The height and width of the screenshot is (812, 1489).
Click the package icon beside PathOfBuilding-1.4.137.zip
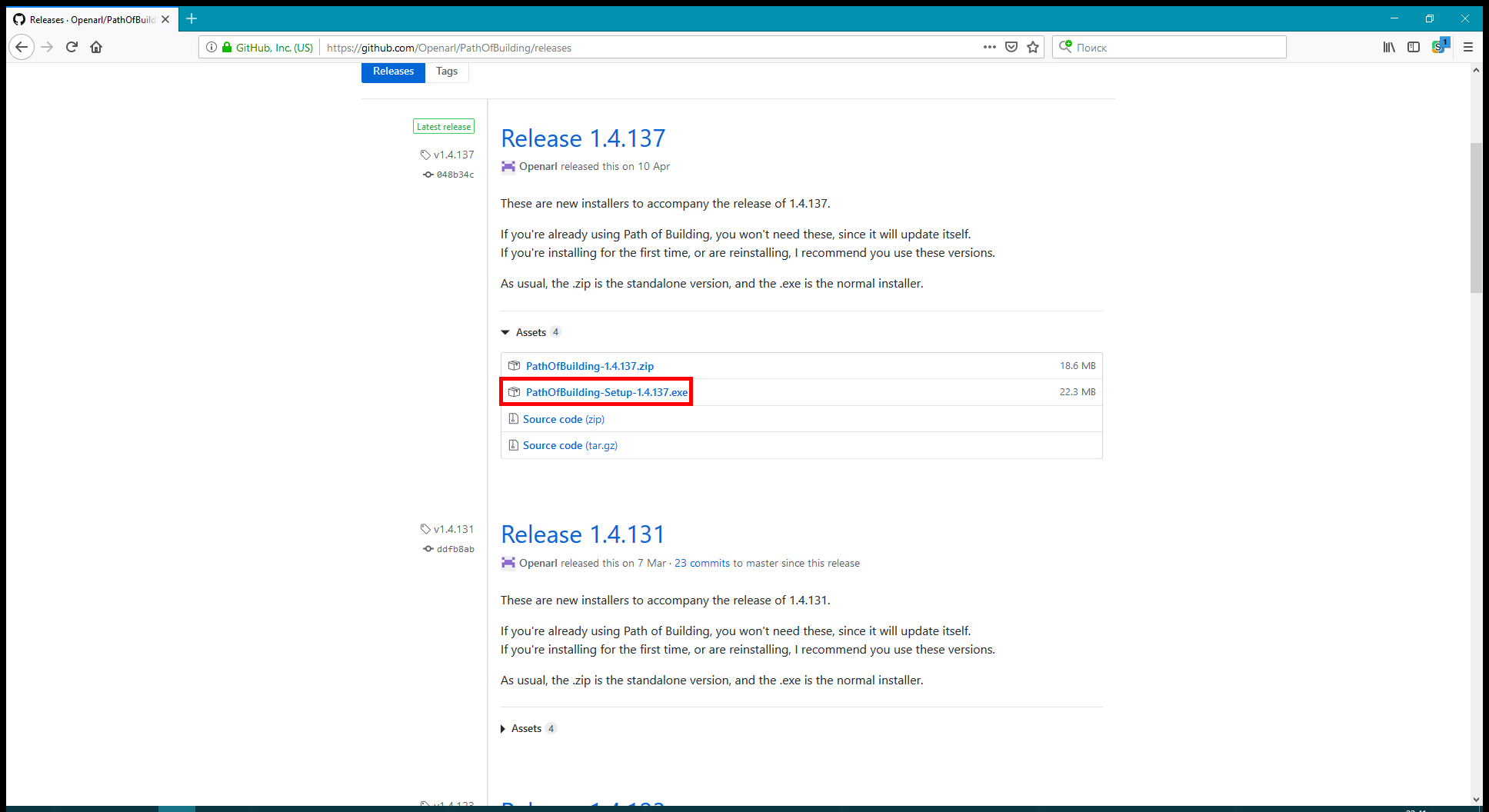point(515,365)
